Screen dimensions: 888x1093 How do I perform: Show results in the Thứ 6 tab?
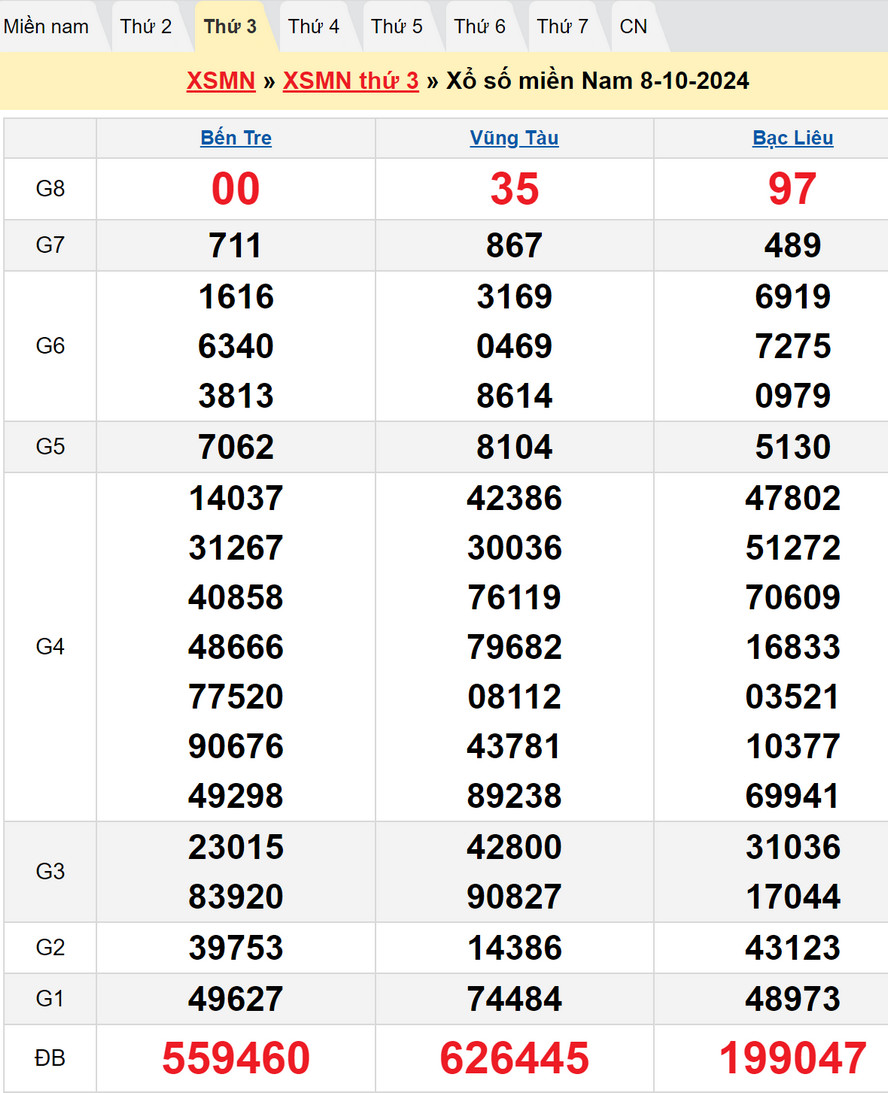pos(480,27)
